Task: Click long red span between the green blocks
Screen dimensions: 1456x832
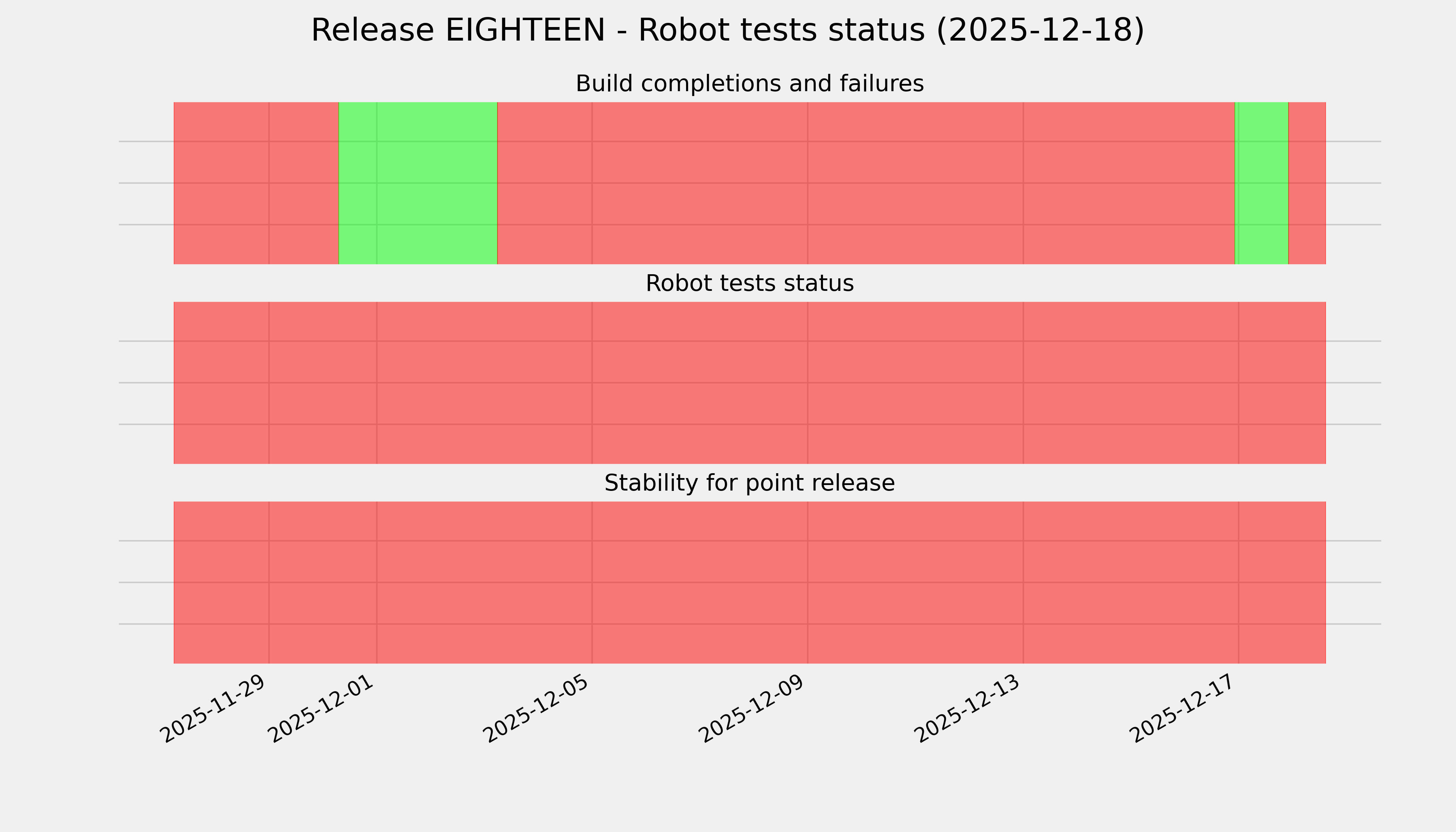Action: (866, 183)
